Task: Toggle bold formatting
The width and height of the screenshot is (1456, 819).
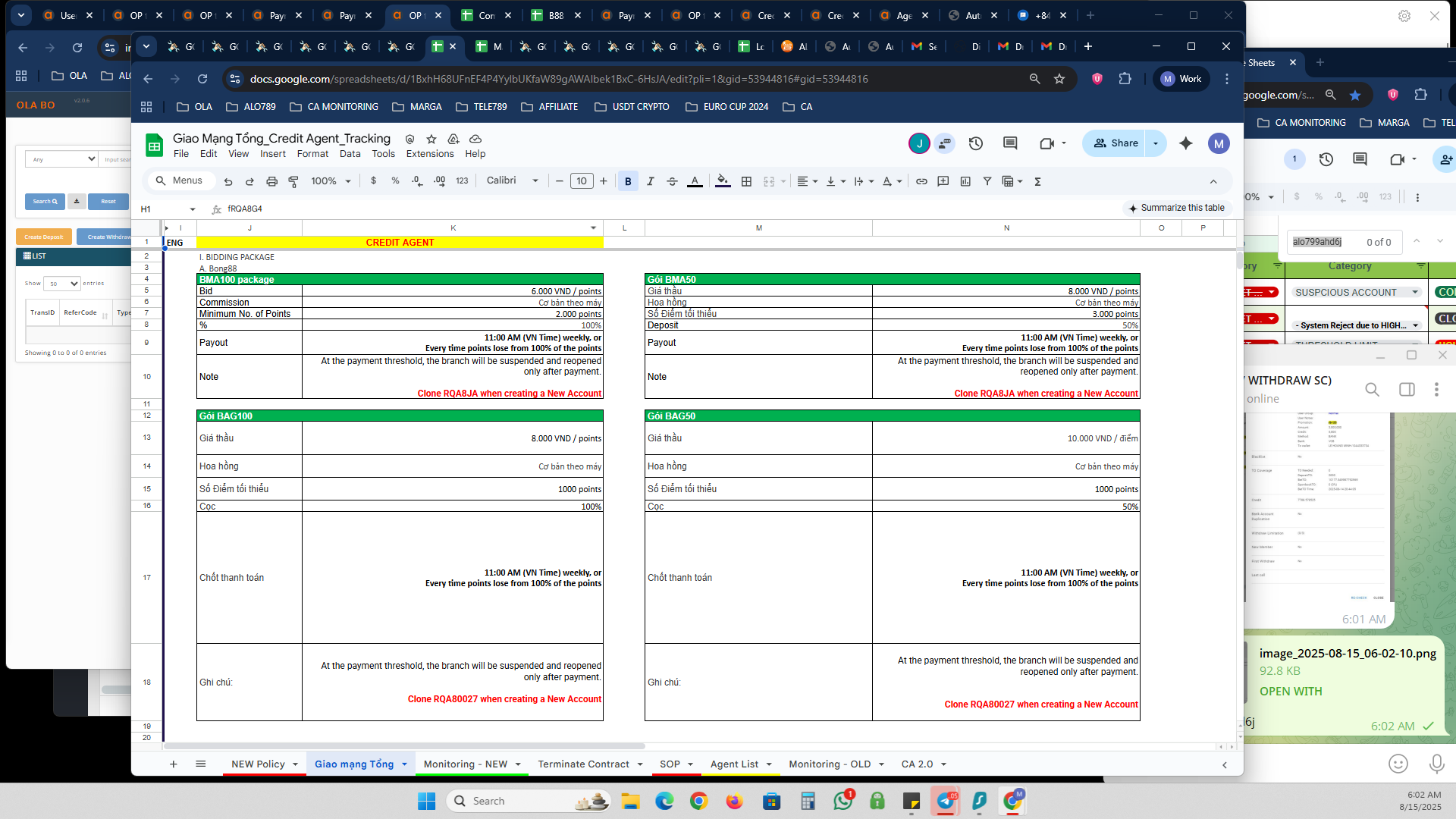Action: (x=627, y=181)
